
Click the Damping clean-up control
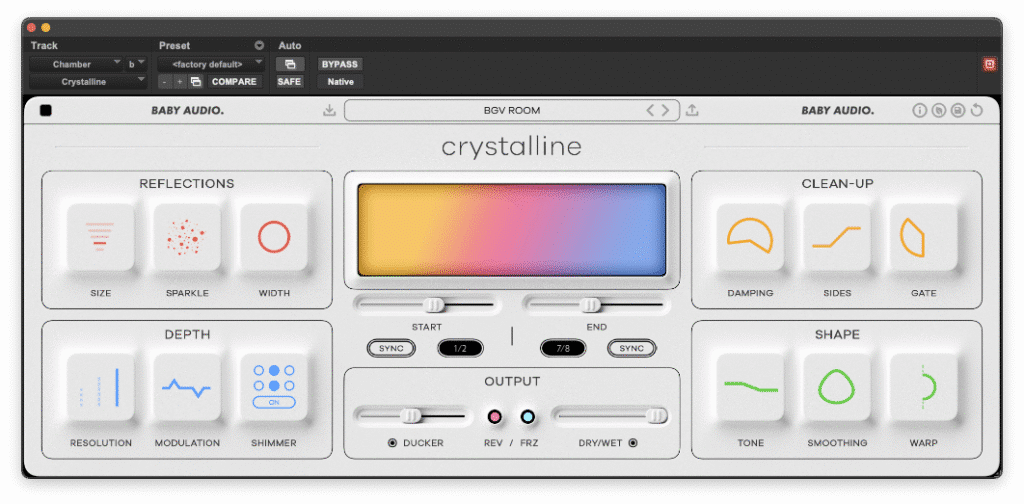[x=750, y=238]
